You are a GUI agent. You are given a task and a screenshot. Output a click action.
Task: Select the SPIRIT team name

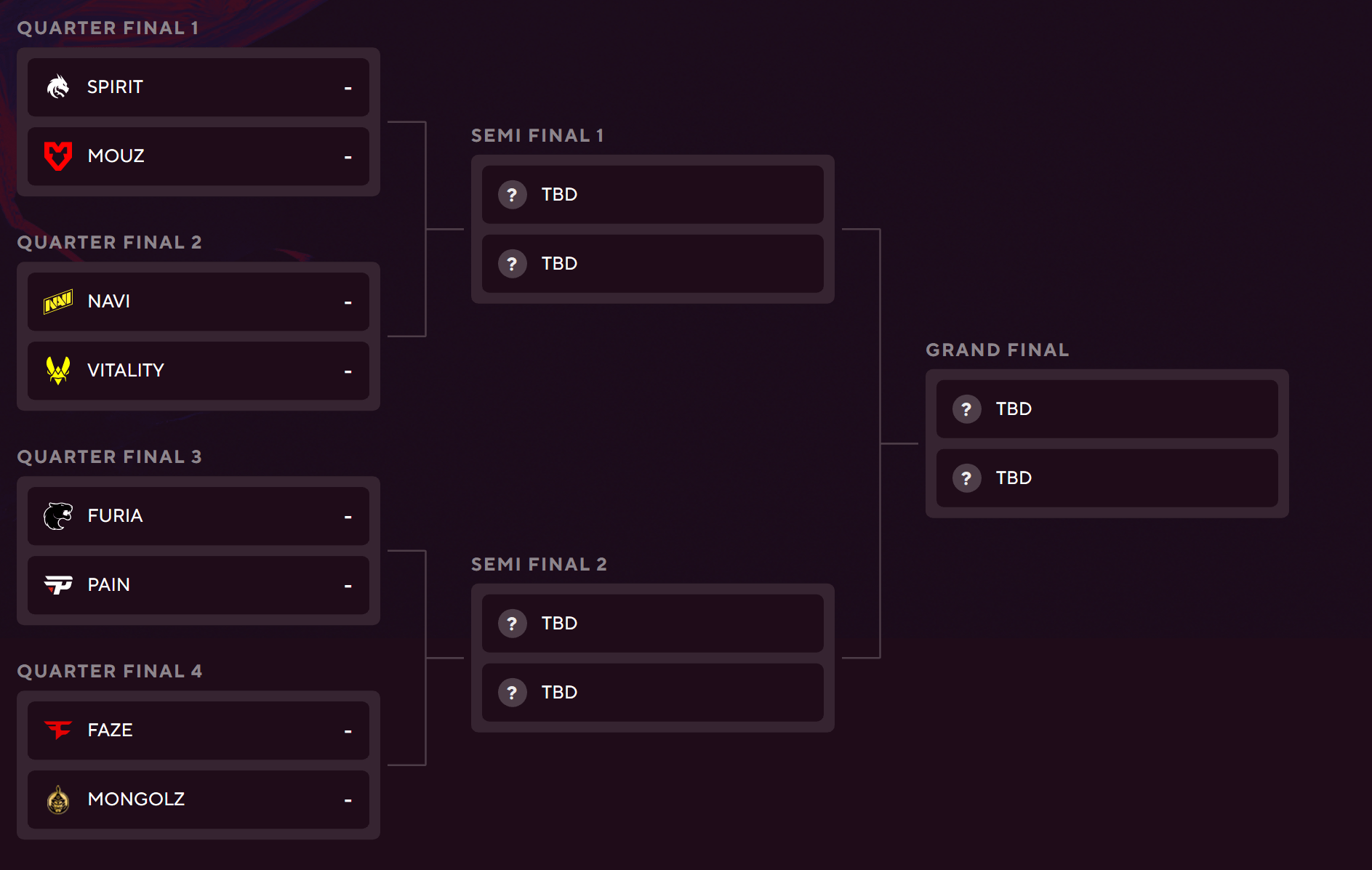coord(115,87)
